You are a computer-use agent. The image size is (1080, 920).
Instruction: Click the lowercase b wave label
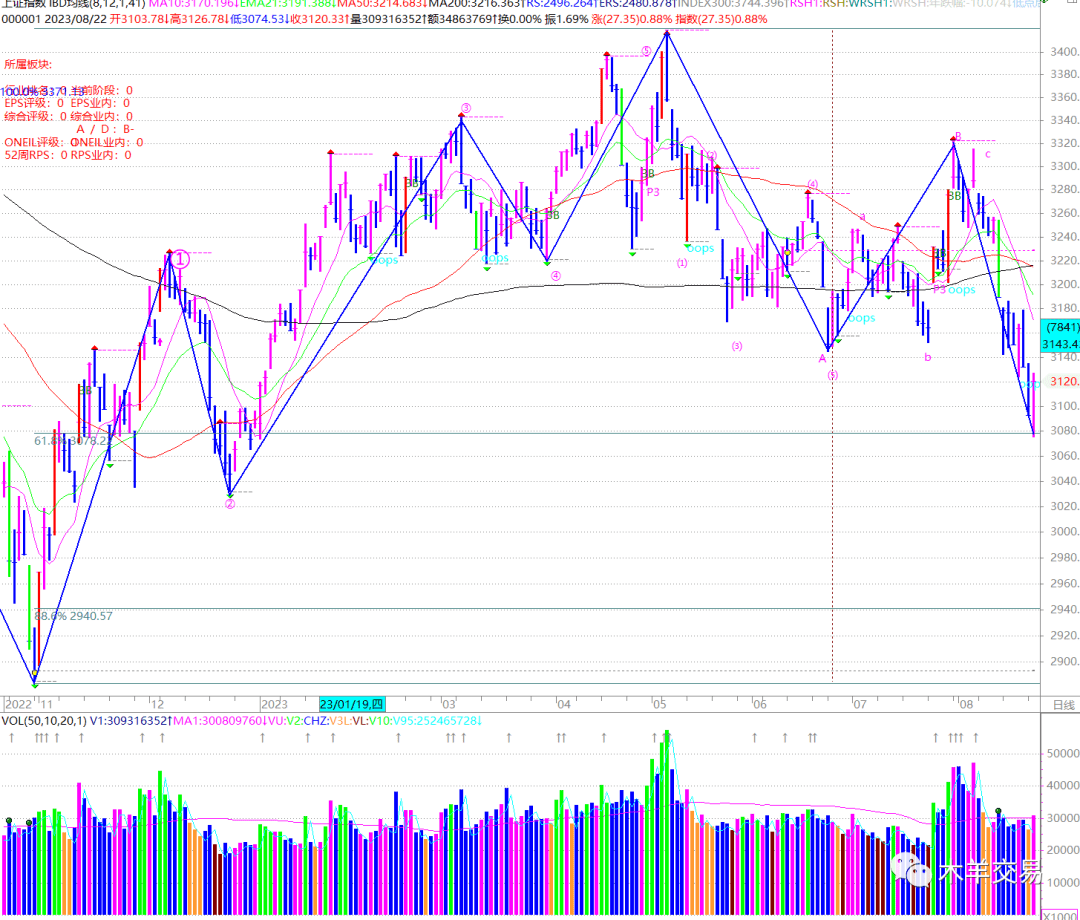pos(927,357)
